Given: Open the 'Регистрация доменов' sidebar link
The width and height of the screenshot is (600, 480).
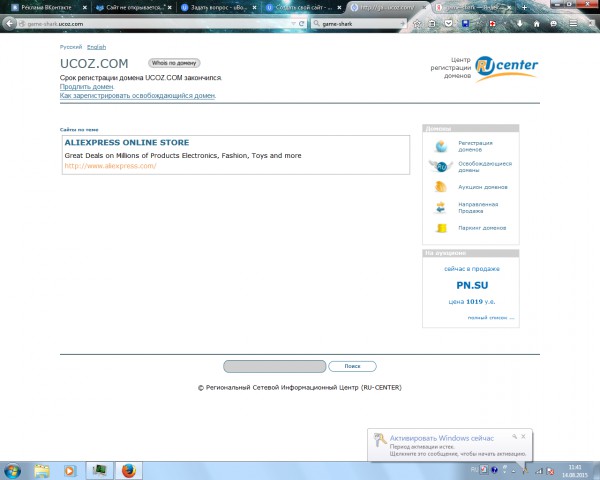Looking at the screenshot, I should click(476, 146).
